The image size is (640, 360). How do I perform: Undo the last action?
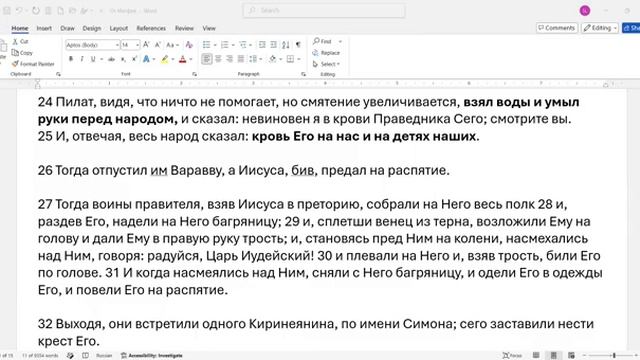[19, 11]
